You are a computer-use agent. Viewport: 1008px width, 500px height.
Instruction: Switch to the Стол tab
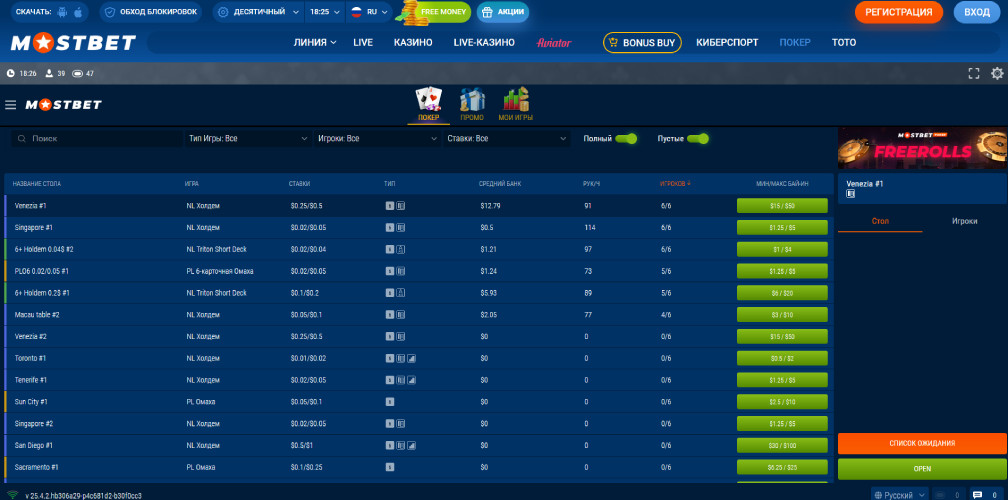click(x=880, y=221)
